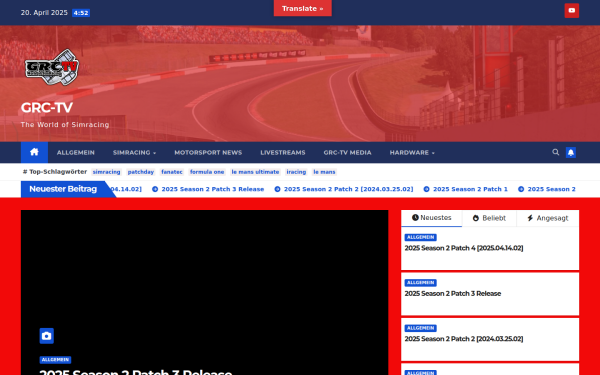
Task: Click the Top-Schlagwörter label
Action: click(x=55, y=172)
